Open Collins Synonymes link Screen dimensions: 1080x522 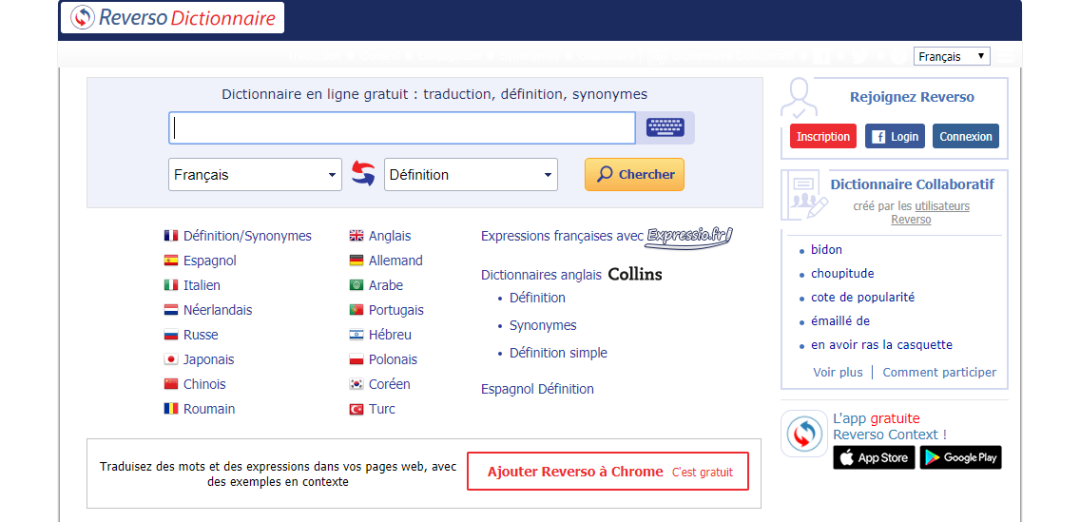[543, 326]
